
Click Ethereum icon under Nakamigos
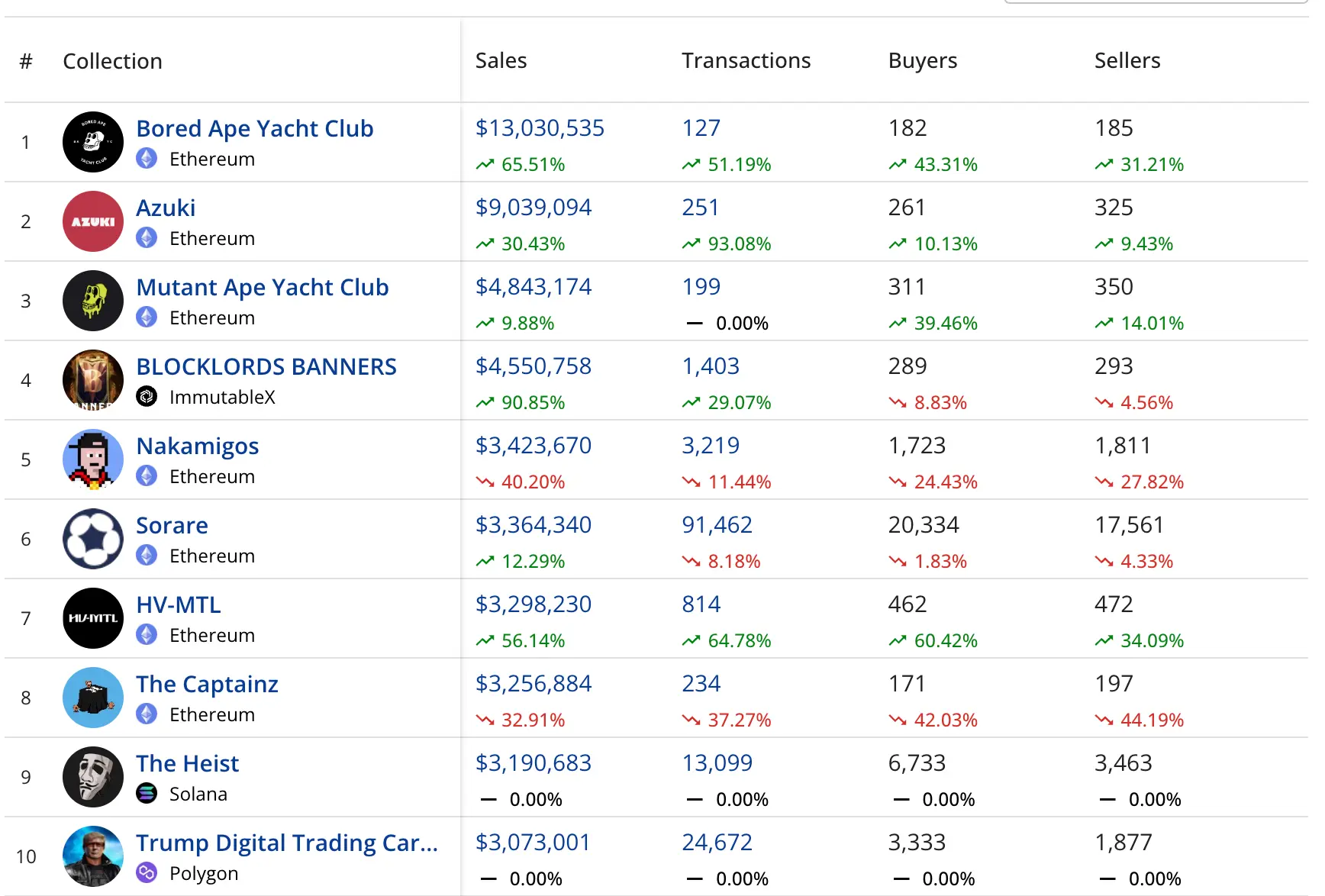[147, 476]
